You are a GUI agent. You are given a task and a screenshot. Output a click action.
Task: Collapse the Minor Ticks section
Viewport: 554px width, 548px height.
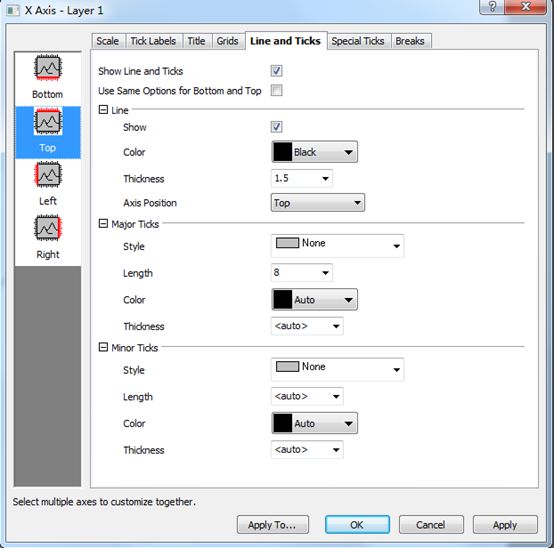pos(103,347)
